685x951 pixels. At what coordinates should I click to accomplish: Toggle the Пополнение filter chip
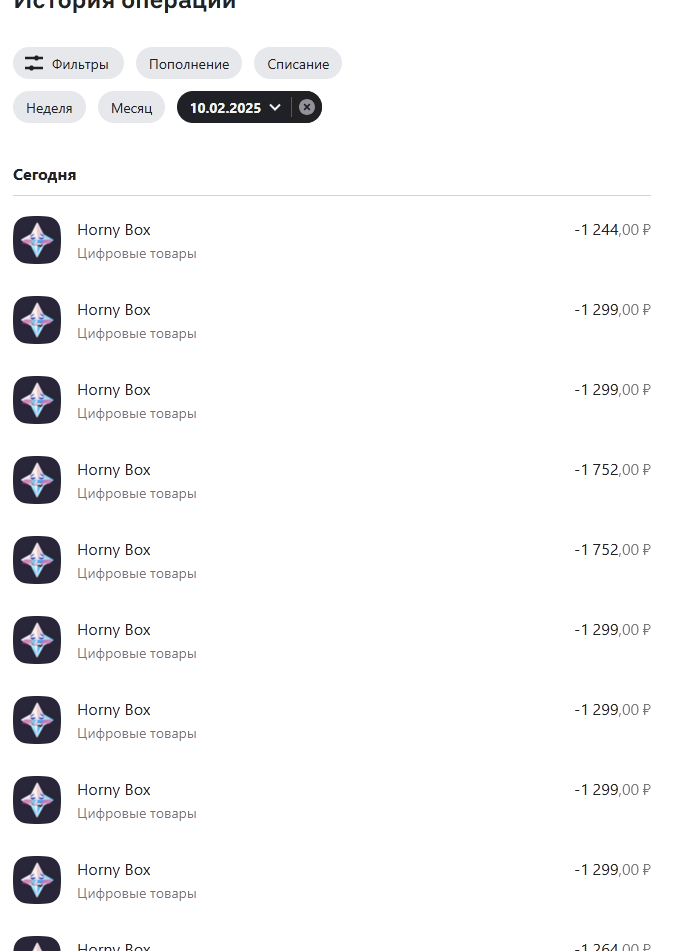click(189, 63)
